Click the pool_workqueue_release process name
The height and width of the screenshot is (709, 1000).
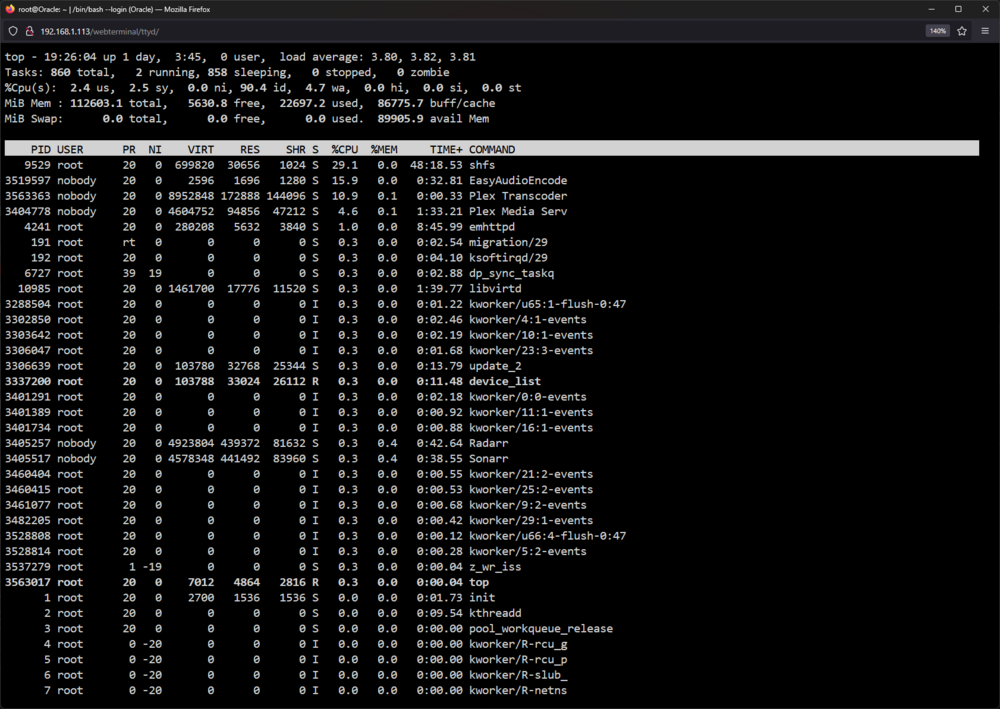click(x=541, y=629)
